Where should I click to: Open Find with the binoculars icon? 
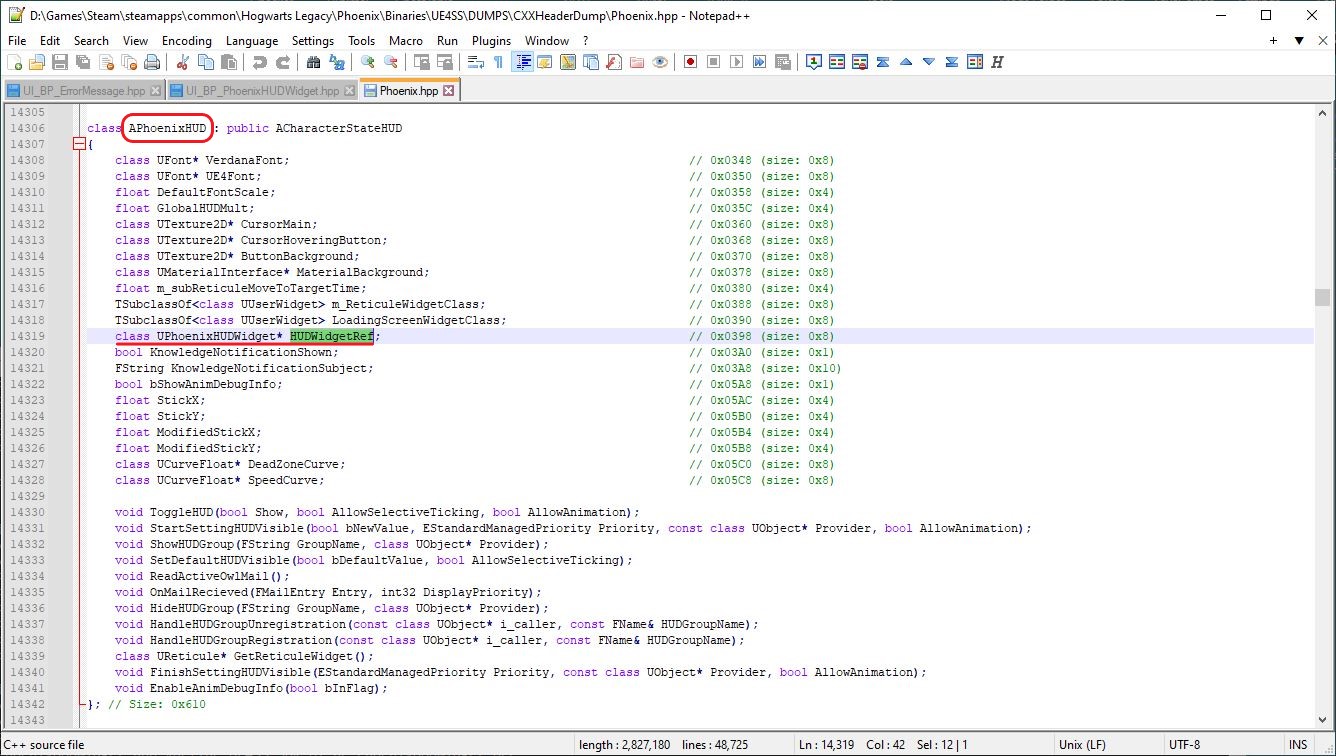tap(313, 62)
